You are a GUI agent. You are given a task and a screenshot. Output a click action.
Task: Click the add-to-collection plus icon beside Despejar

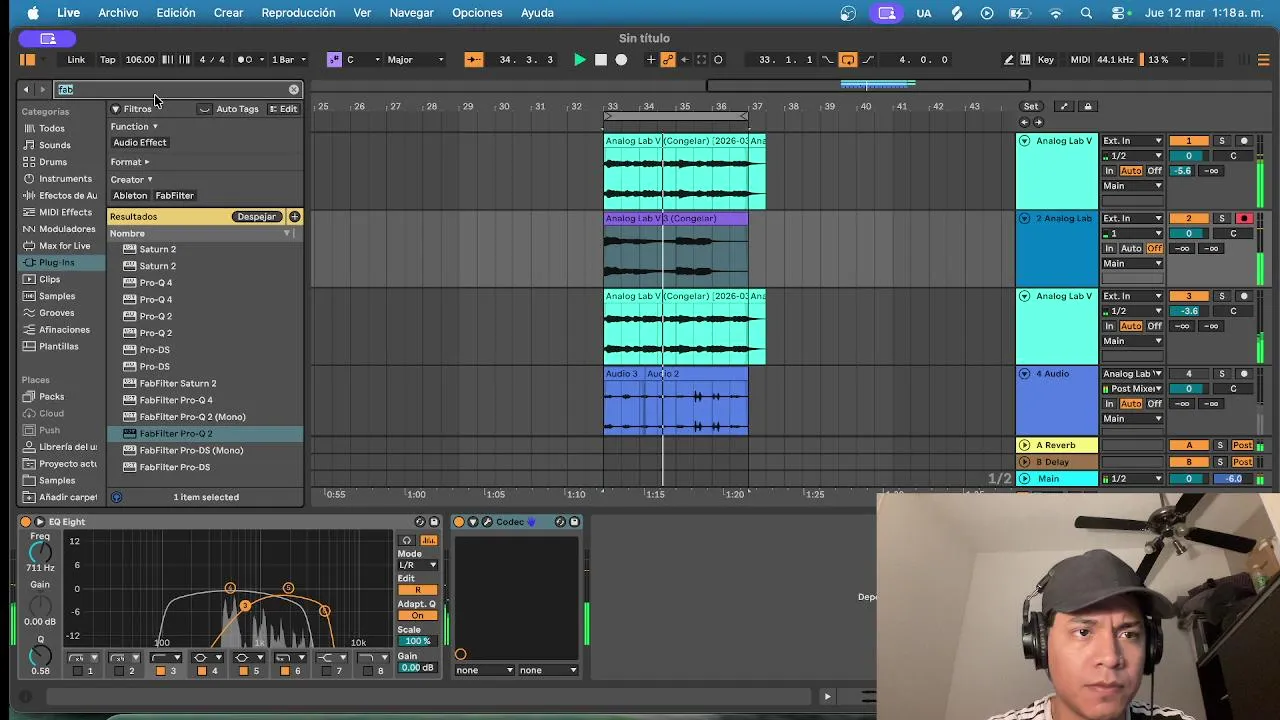pos(294,217)
